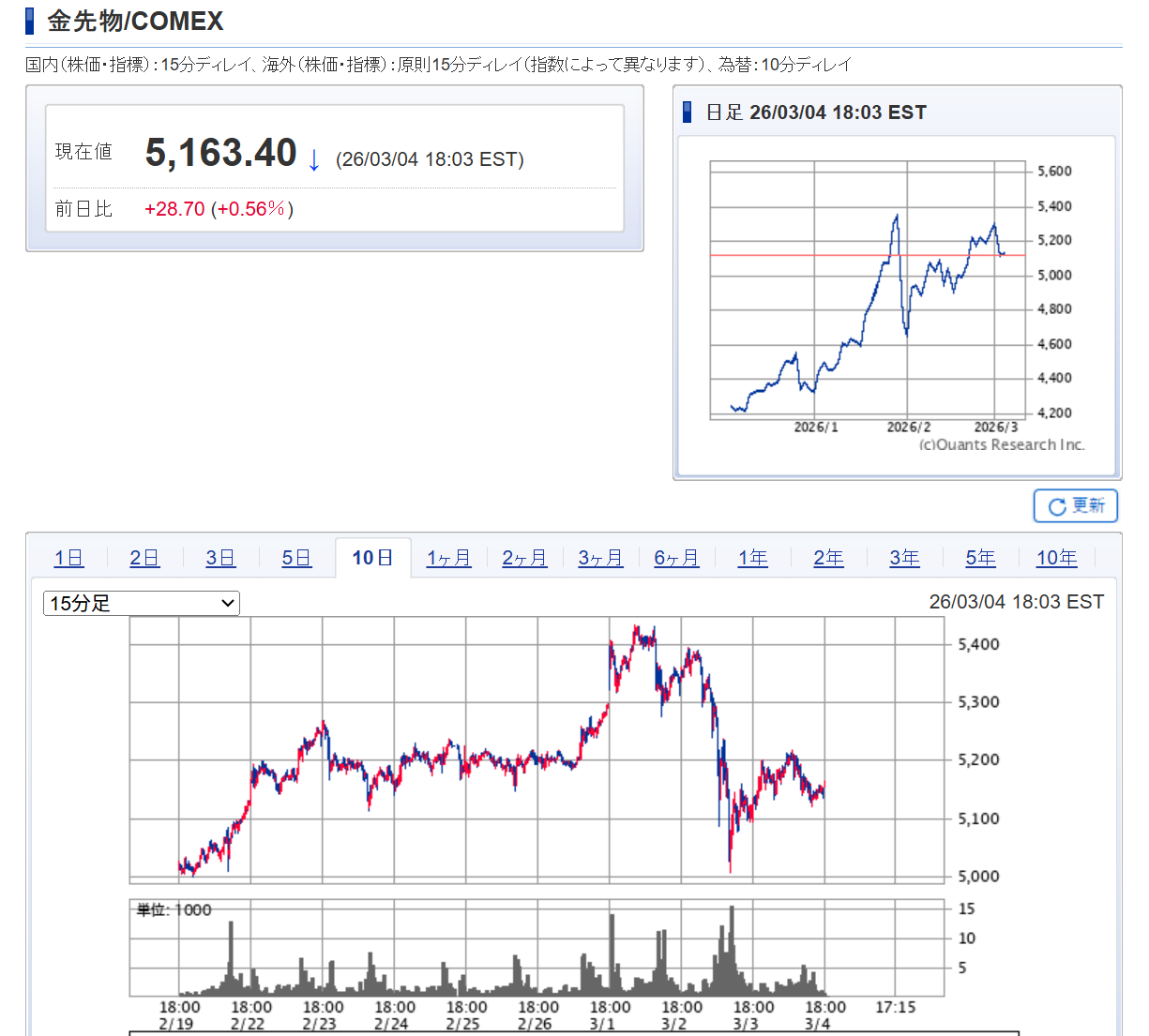The width and height of the screenshot is (1149, 1036).
Task: Open the 1ヶ月 chart tab
Action: [x=448, y=559]
